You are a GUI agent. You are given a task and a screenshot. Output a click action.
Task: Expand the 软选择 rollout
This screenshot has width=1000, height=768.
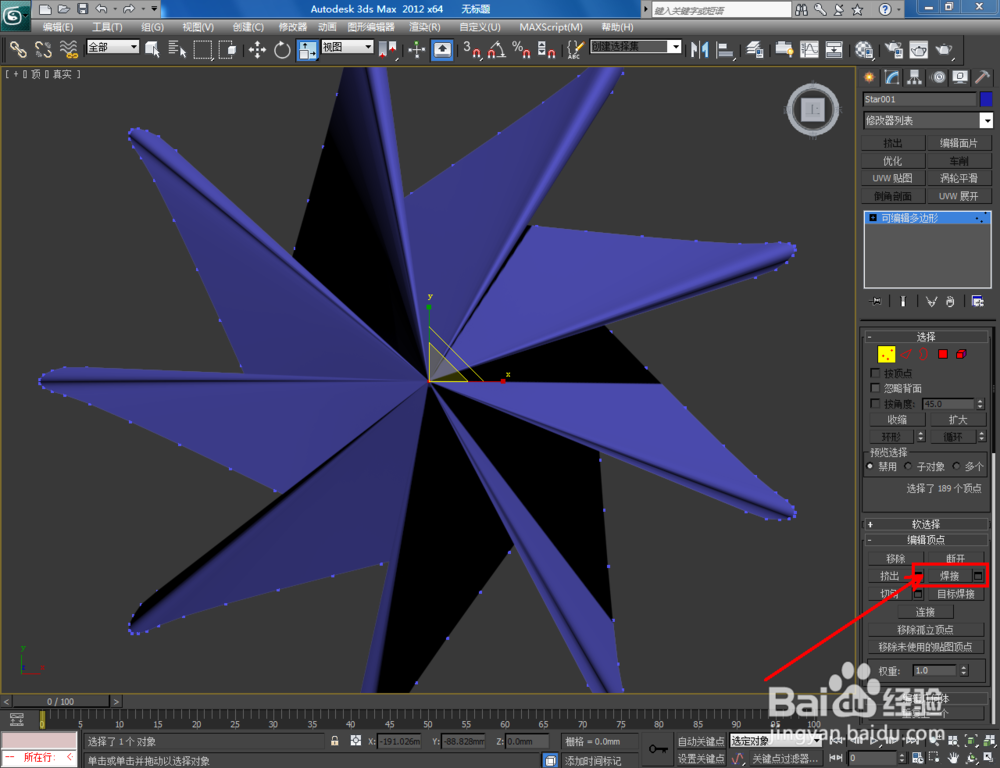[925, 524]
